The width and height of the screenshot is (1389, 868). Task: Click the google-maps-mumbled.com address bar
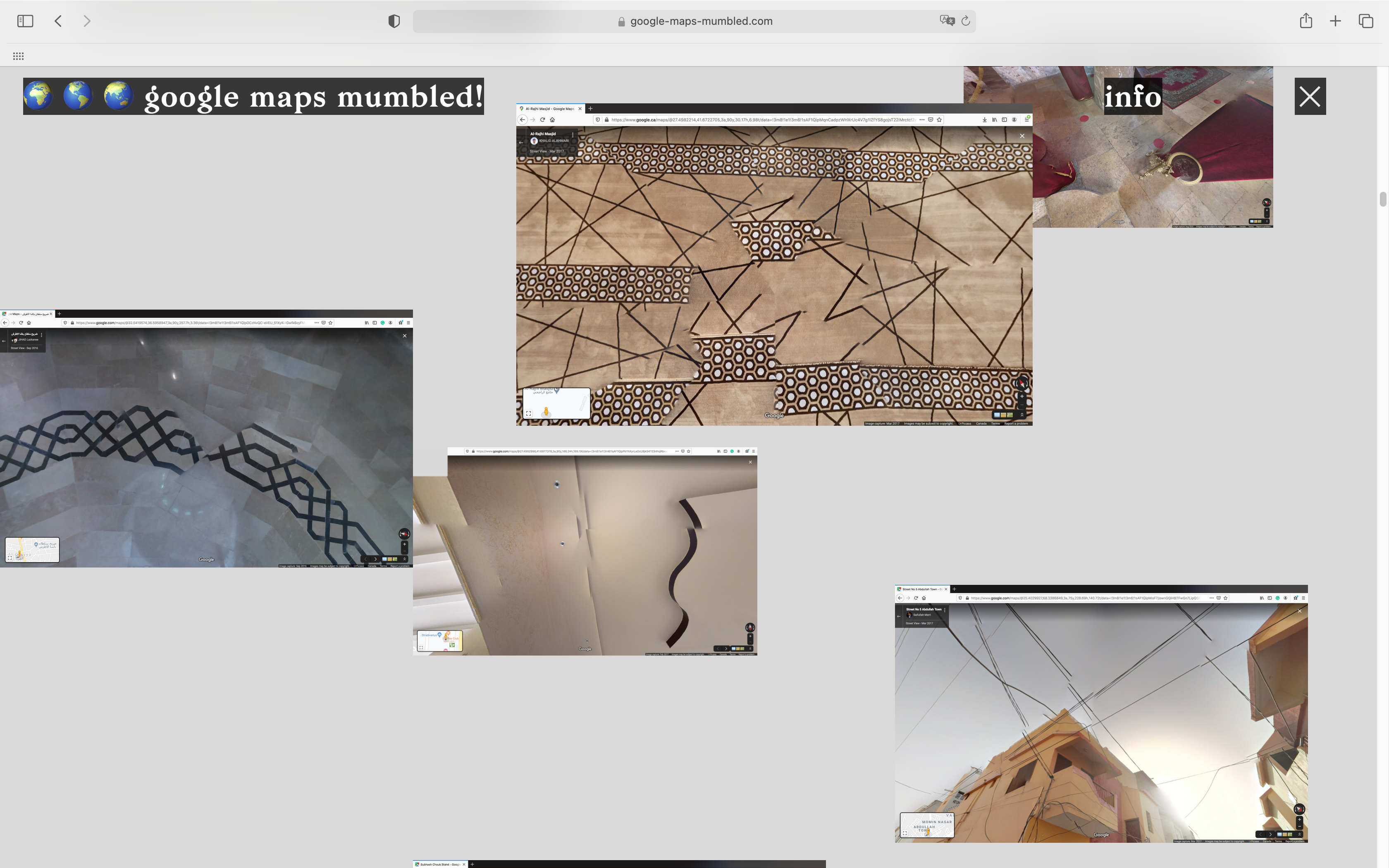[x=700, y=21]
